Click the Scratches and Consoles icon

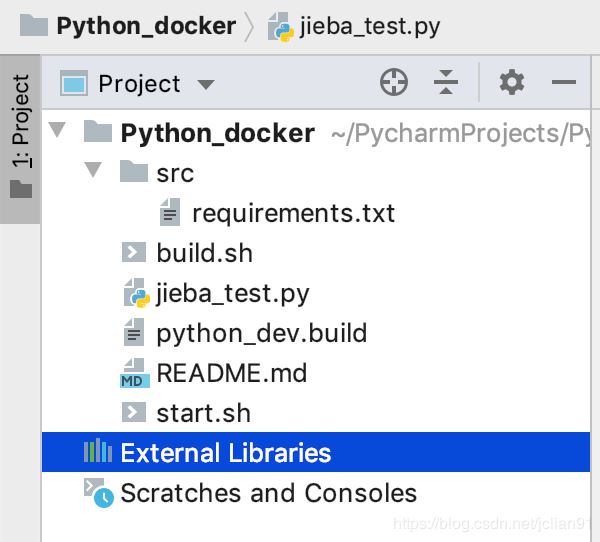point(98,492)
